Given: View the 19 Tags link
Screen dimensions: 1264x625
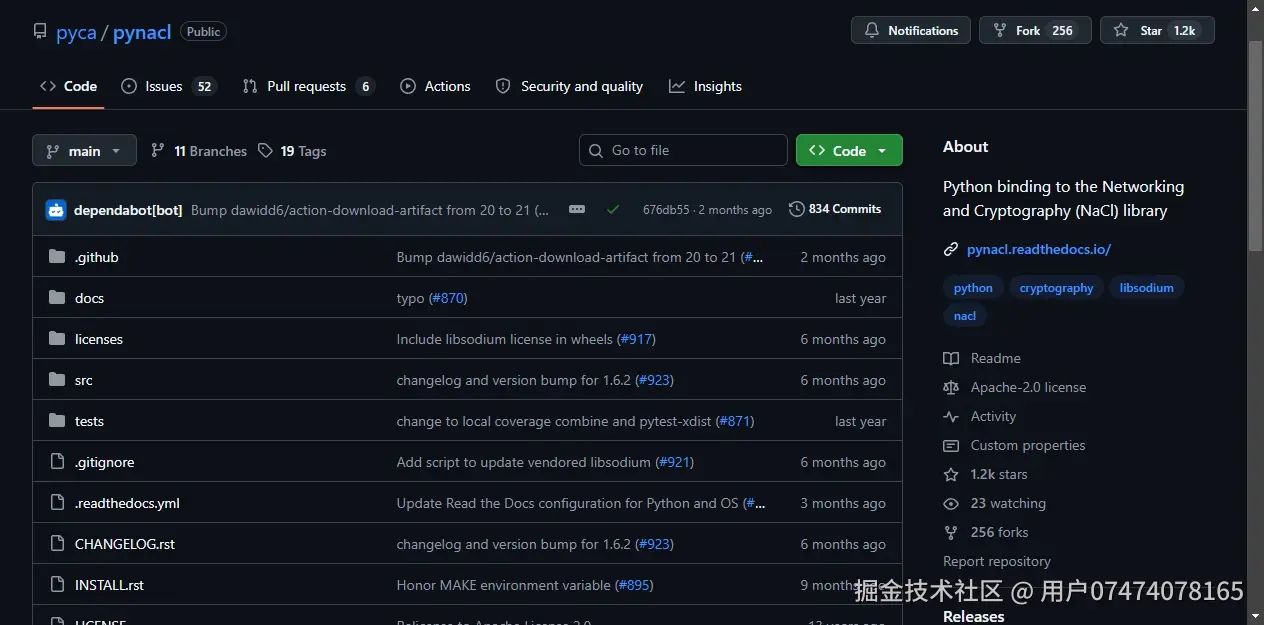Looking at the screenshot, I should coord(292,151).
